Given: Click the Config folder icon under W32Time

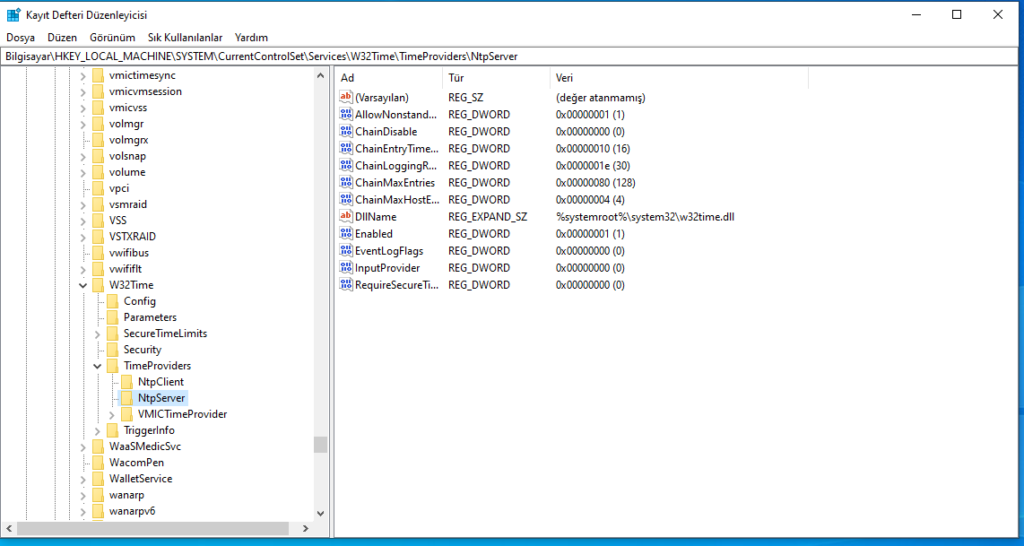Looking at the screenshot, I should click(x=112, y=301).
